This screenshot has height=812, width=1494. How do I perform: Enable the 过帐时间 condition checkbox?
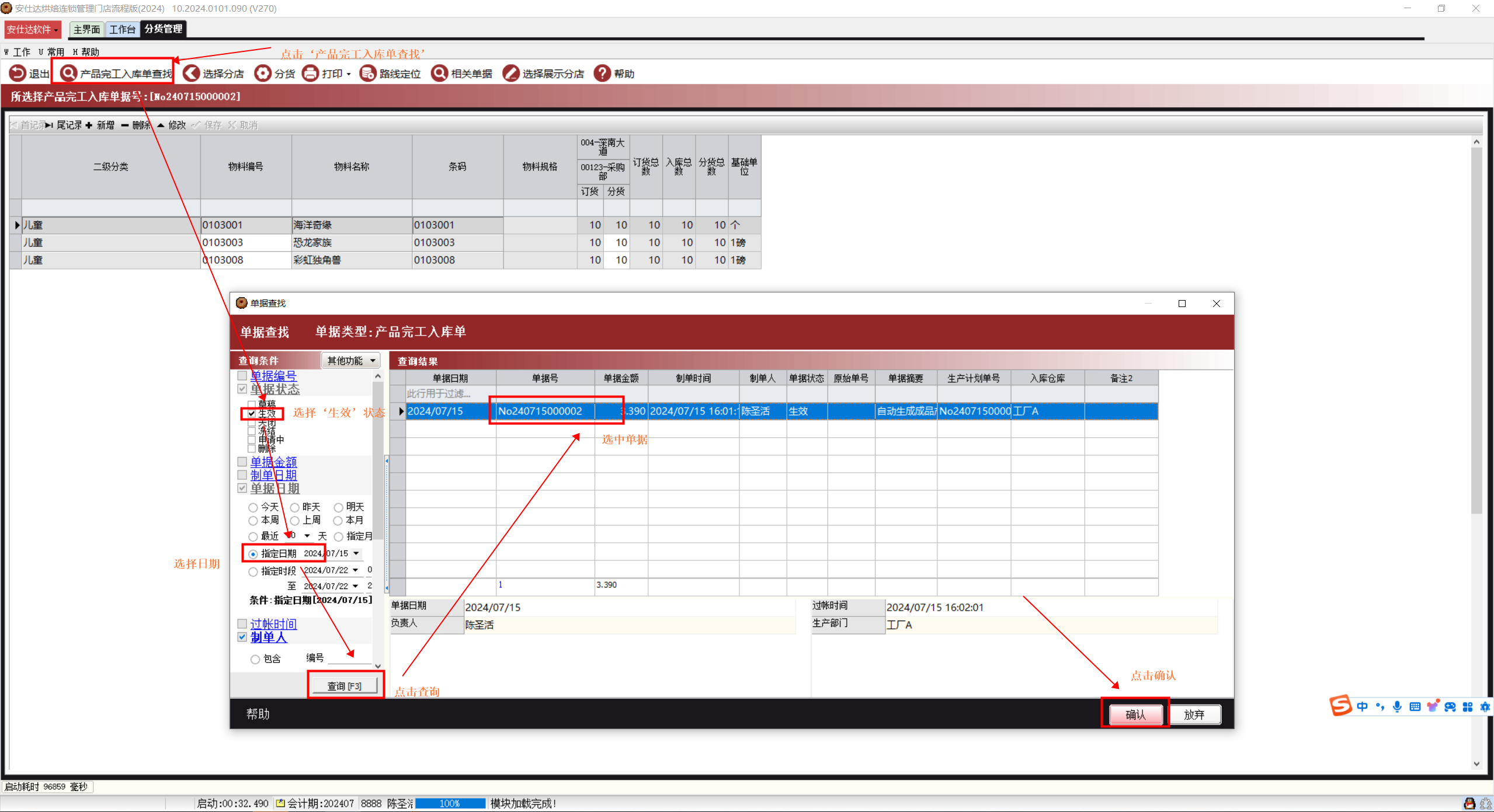point(242,624)
